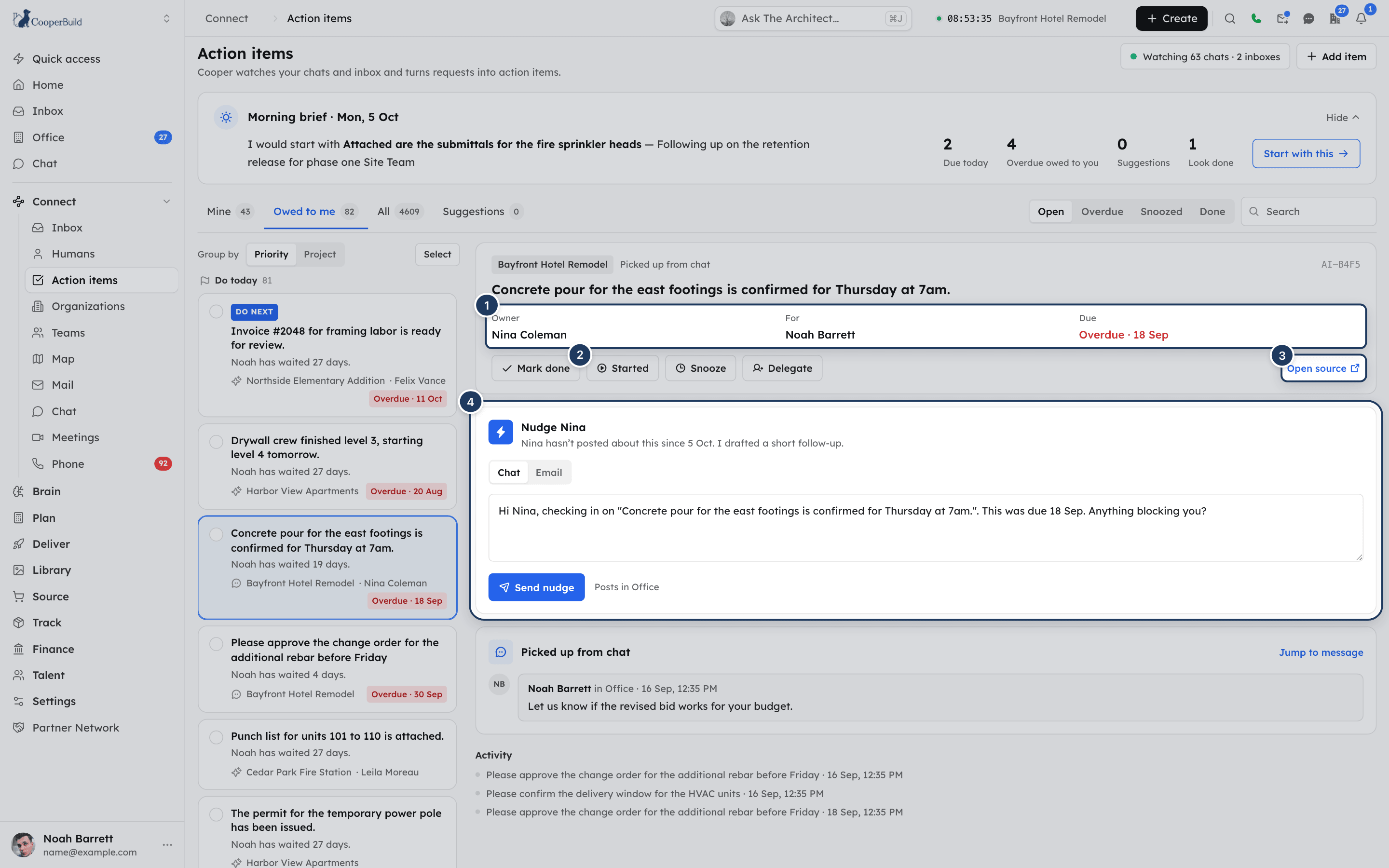Click the Ask The Architect field
This screenshot has height=868, width=1389.
(x=813, y=18)
